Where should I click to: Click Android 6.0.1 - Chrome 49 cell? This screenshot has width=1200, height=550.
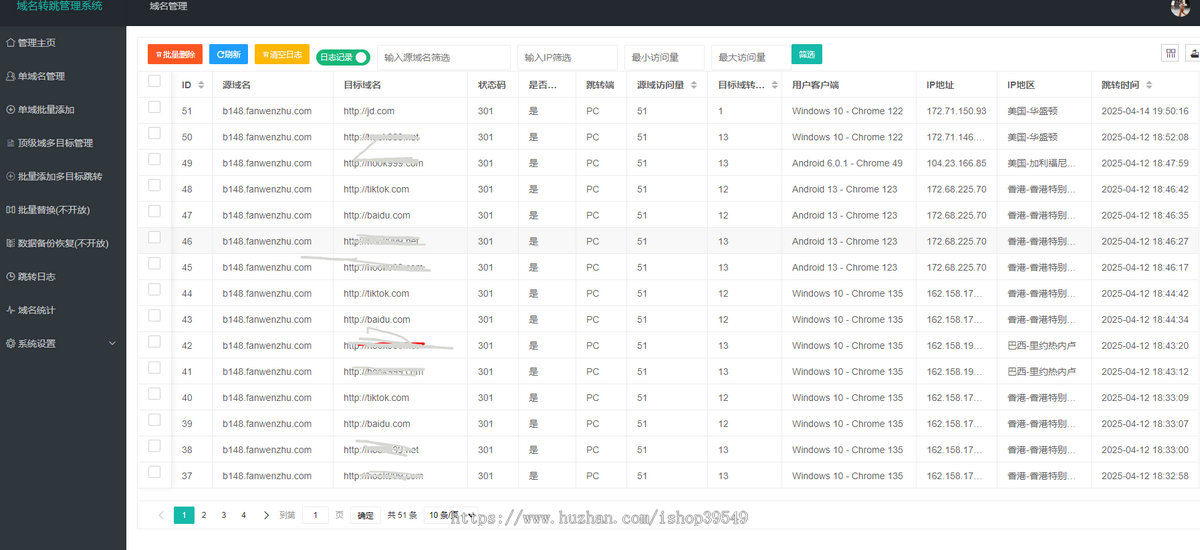click(847, 163)
